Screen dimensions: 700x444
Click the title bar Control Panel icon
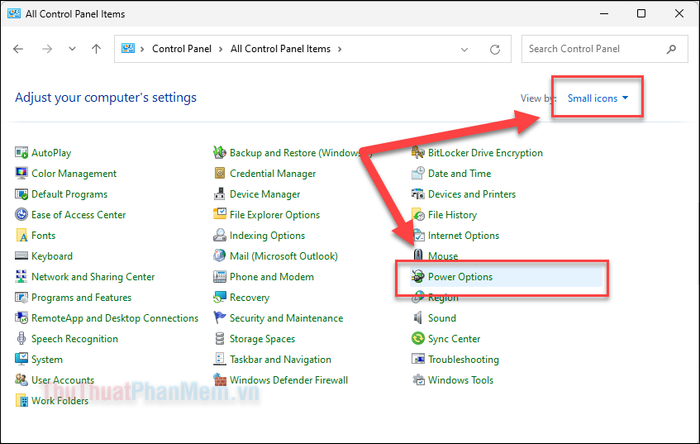click(14, 13)
